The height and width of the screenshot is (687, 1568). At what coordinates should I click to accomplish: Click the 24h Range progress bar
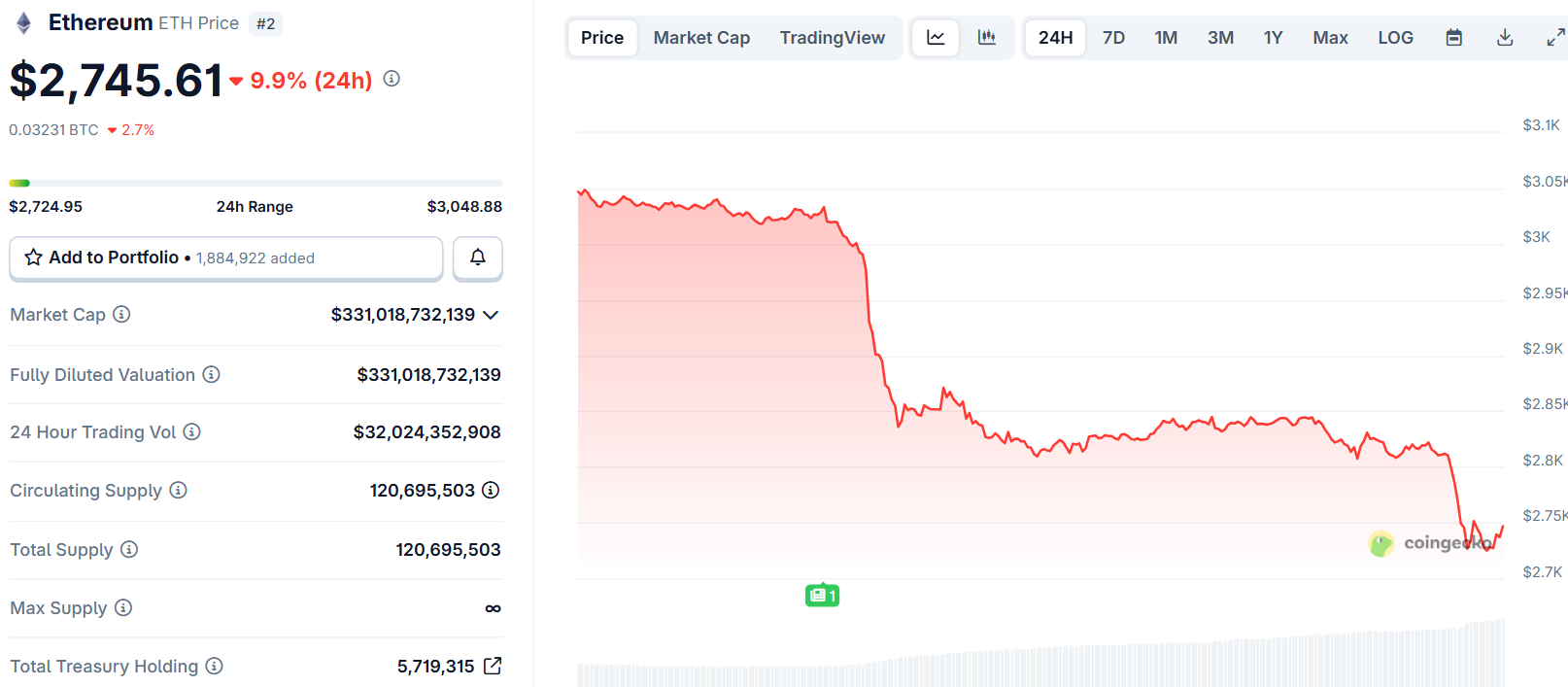[256, 183]
